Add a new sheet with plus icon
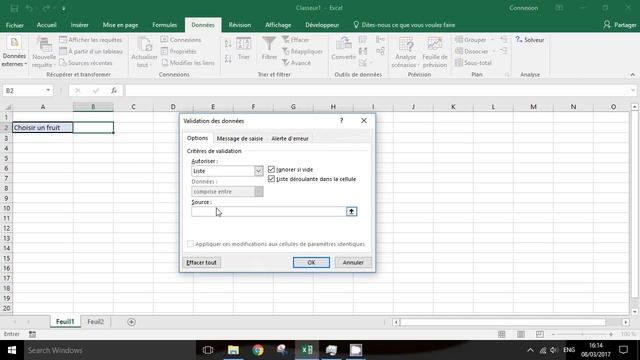640x360 pixels. (x=131, y=322)
